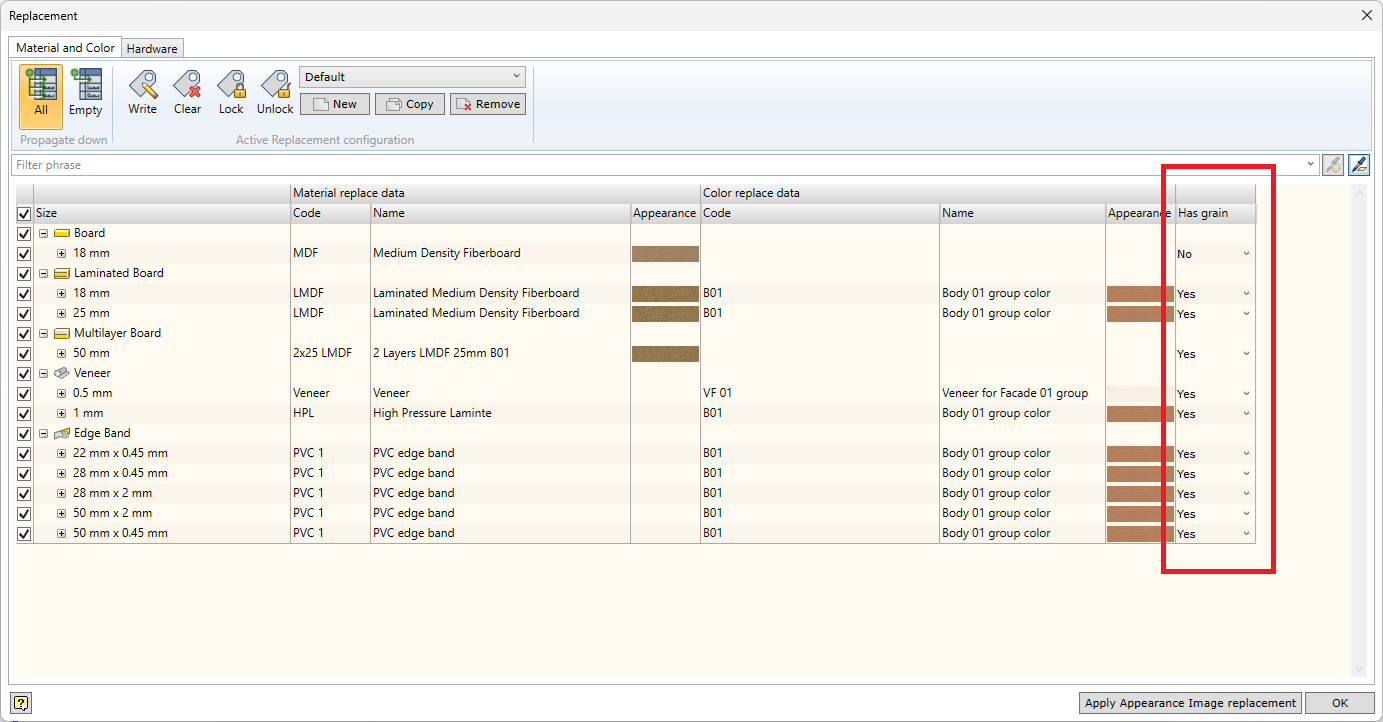Image resolution: width=1383 pixels, height=722 pixels.
Task: Click the Edge Band group icon
Action: click(x=62, y=433)
